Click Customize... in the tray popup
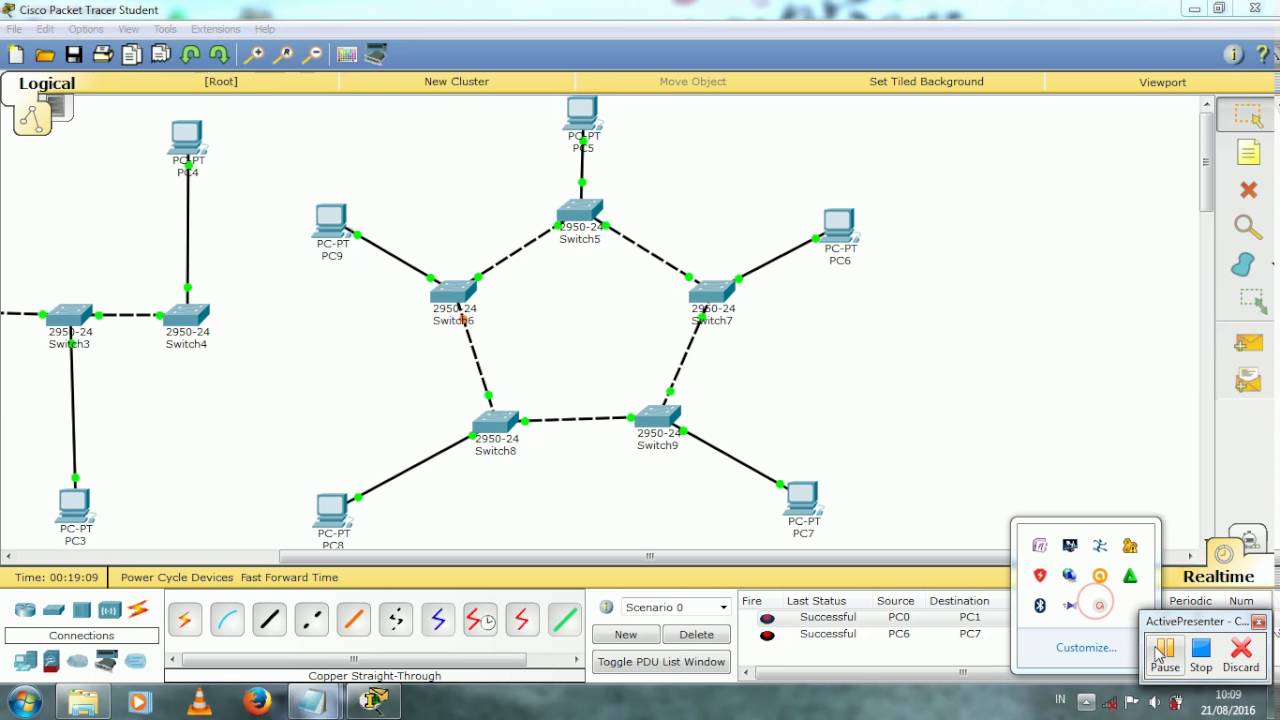1280x720 pixels. pos(1086,647)
